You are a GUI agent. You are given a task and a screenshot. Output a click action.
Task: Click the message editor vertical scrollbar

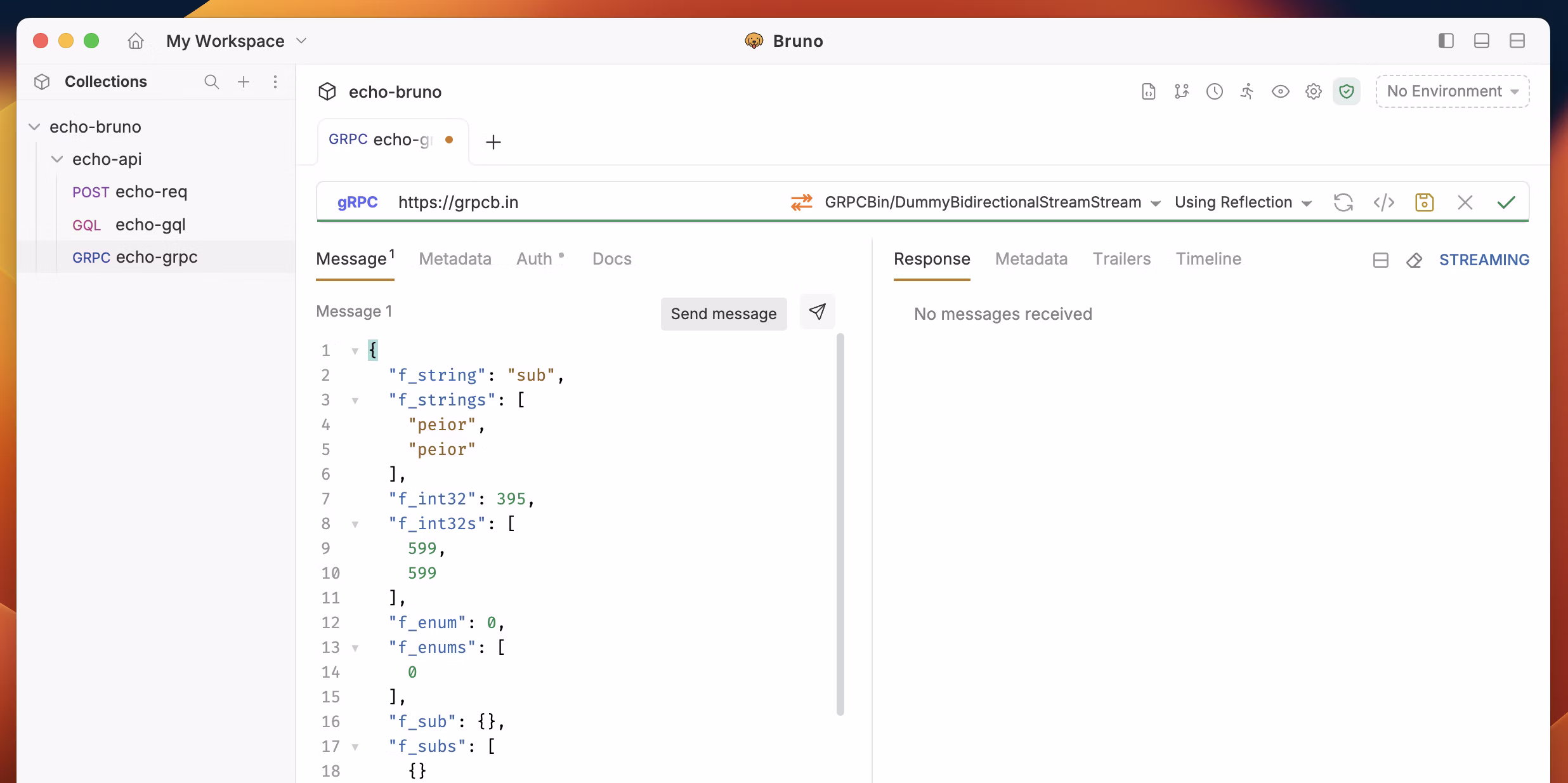coord(840,523)
